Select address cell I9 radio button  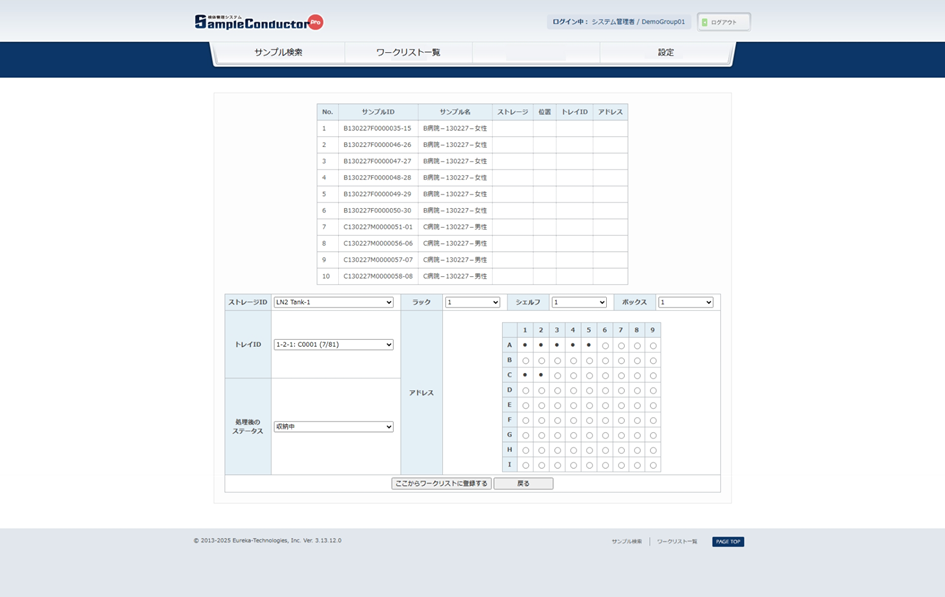tap(653, 465)
